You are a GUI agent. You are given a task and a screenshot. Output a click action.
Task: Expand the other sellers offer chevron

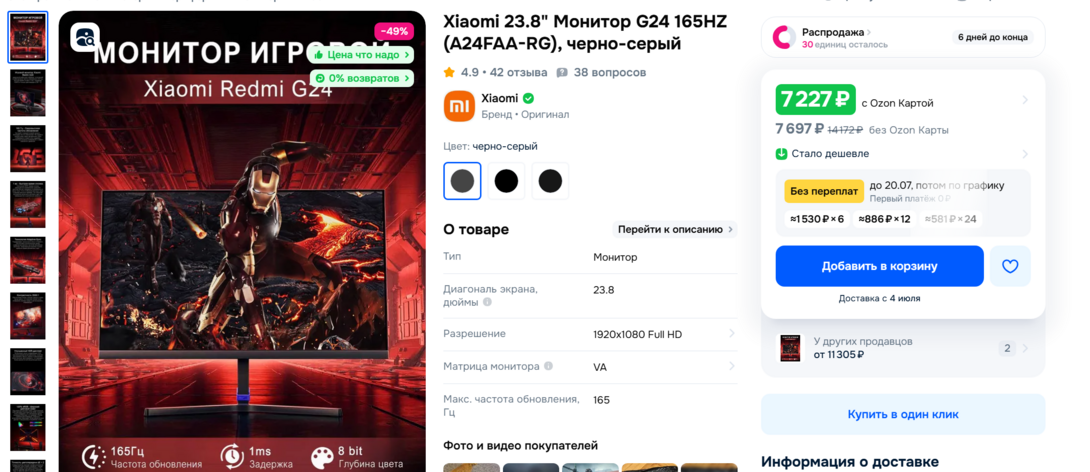(x=1025, y=348)
